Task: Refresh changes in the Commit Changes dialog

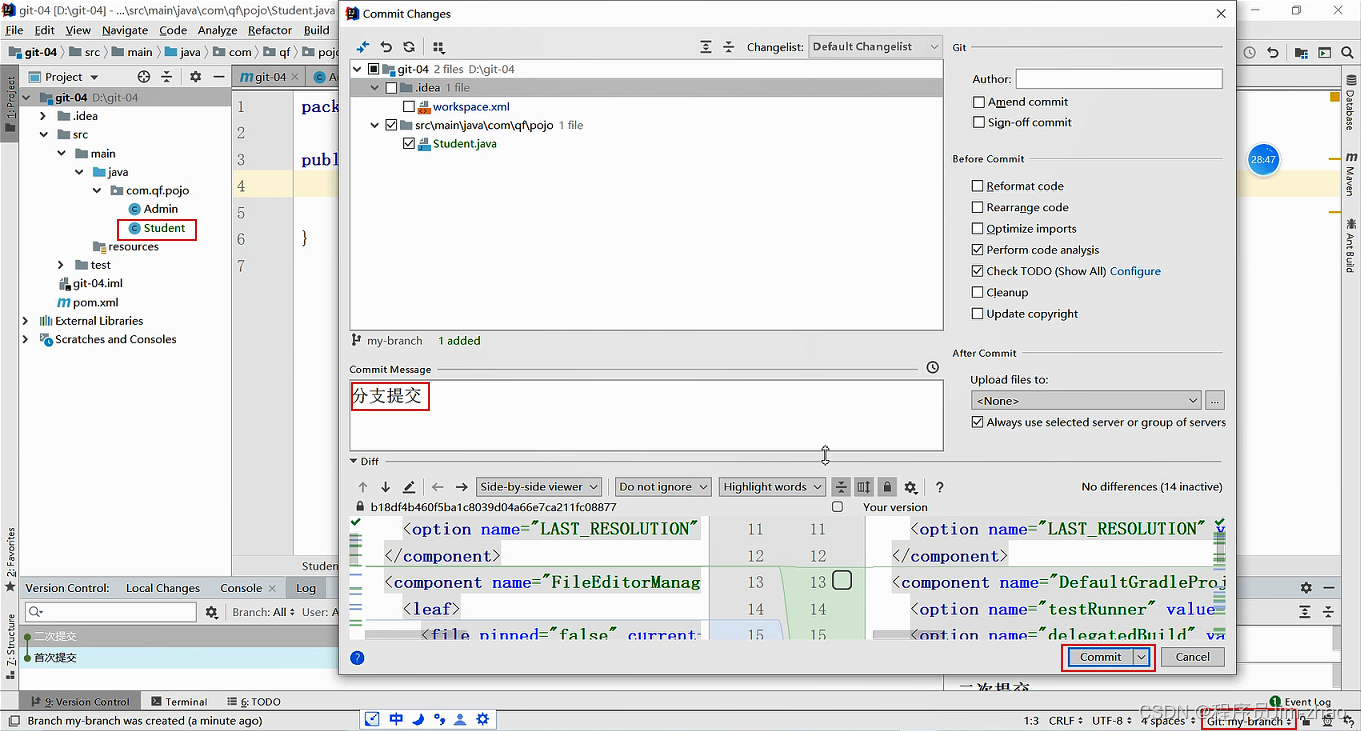Action: (409, 47)
